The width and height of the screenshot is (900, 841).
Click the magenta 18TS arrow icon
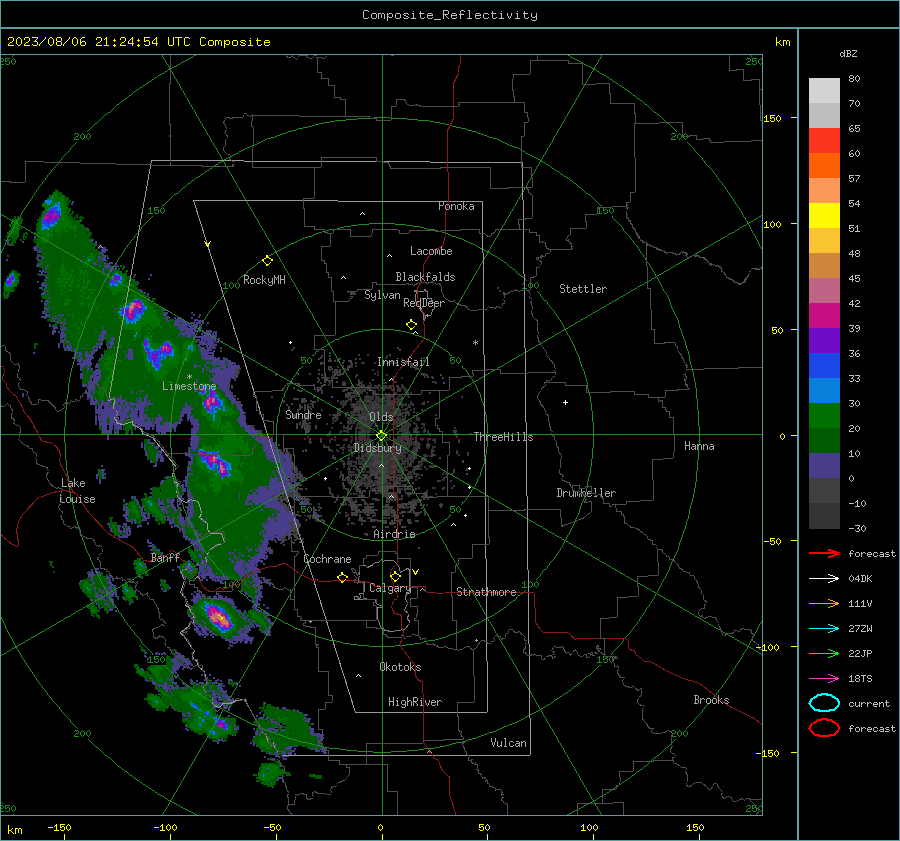point(824,679)
